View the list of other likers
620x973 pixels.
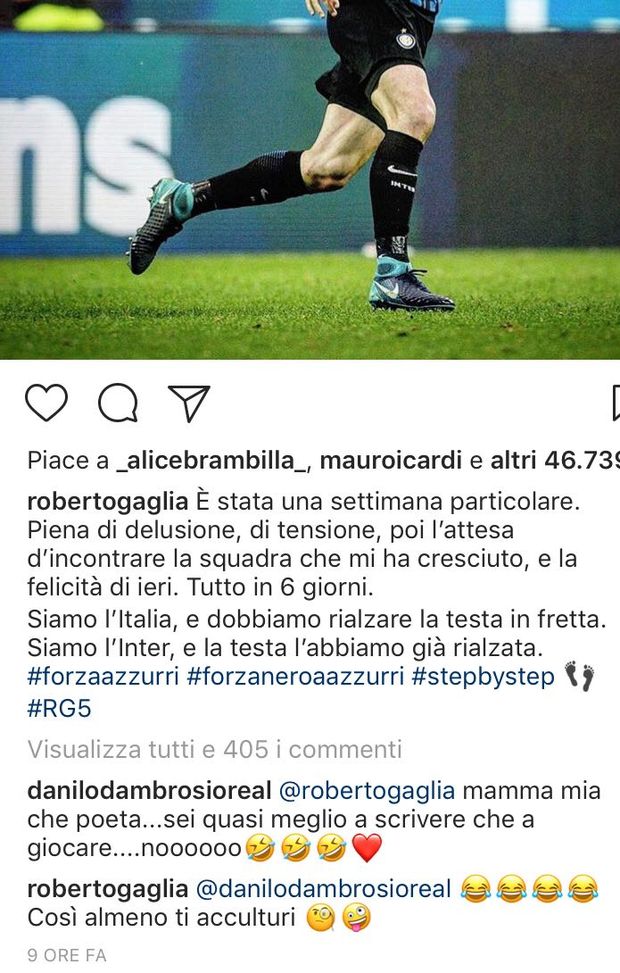click(x=555, y=461)
